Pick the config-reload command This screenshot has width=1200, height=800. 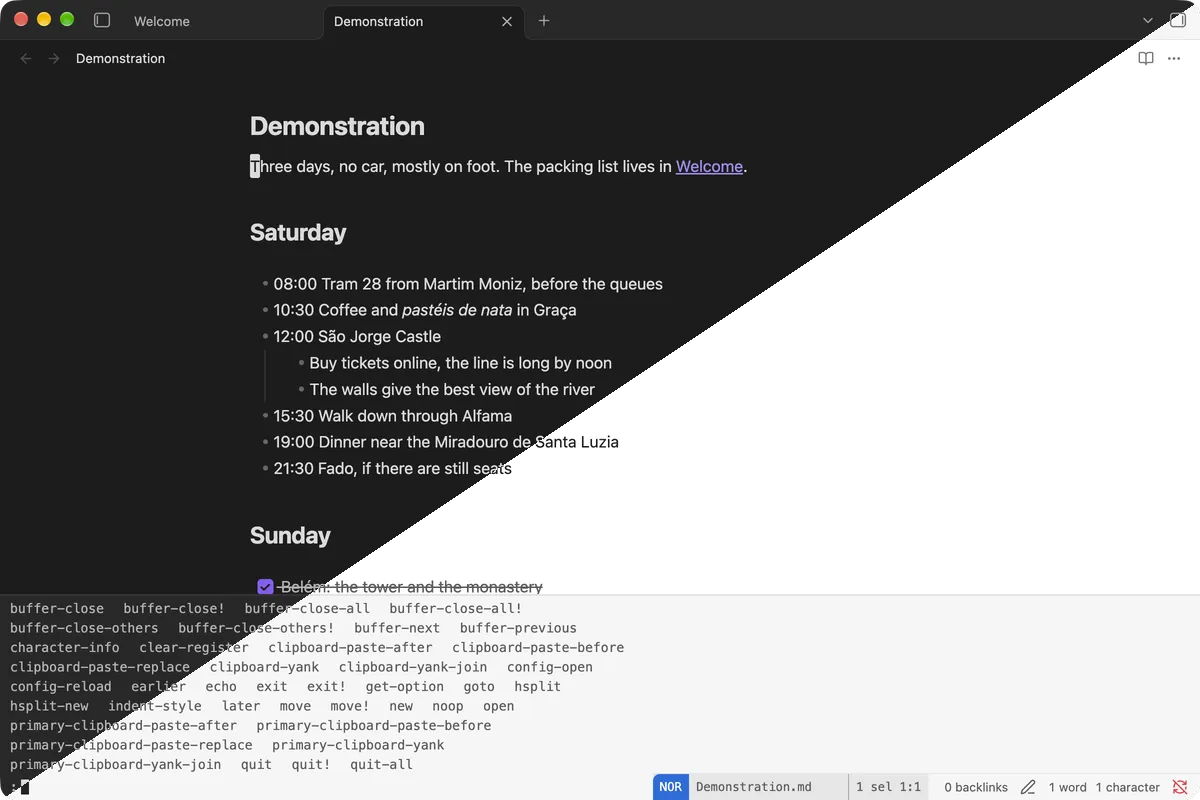pyautogui.click(x=61, y=686)
